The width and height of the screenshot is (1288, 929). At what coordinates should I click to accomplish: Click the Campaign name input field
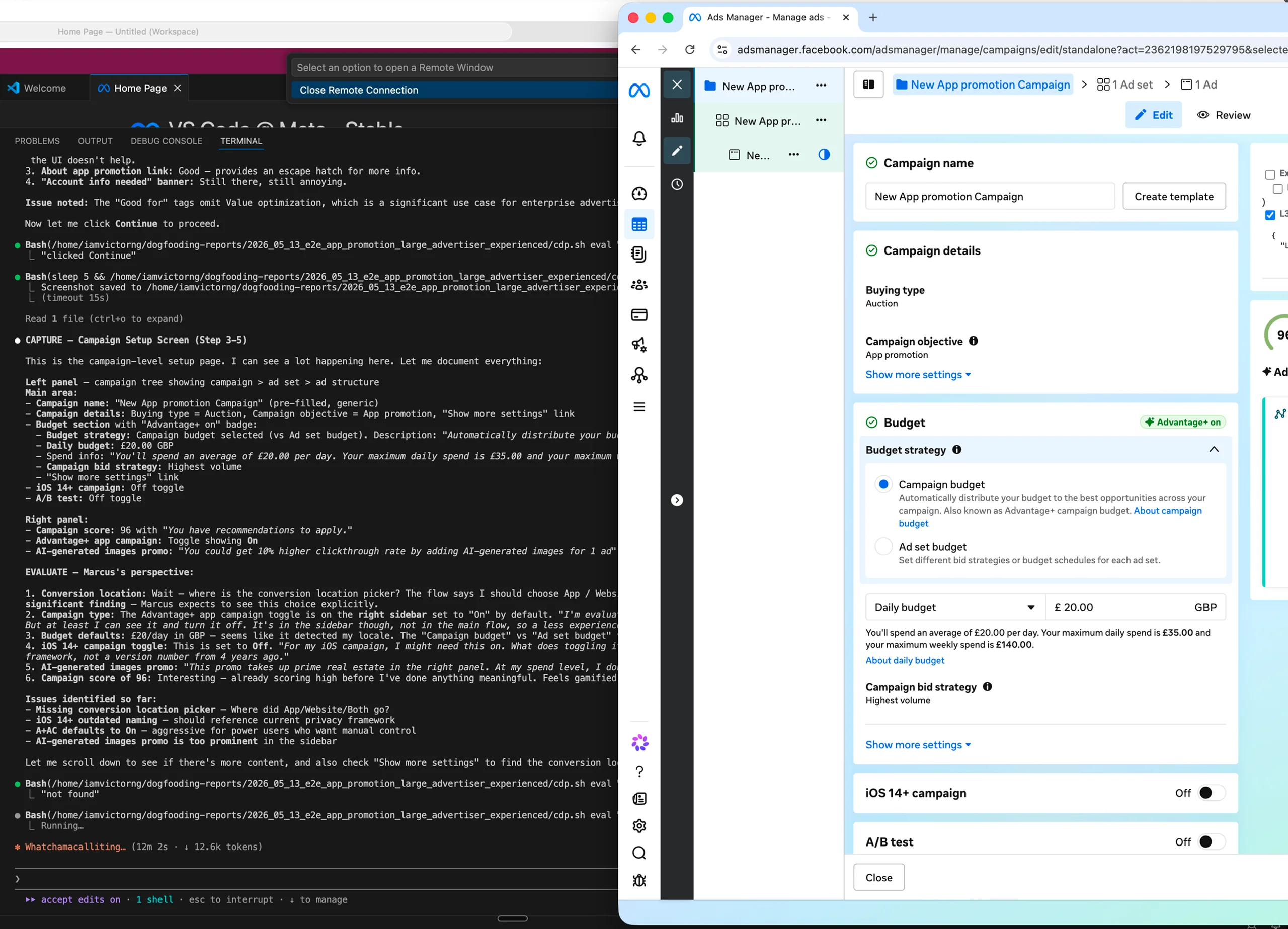click(x=990, y=196)
